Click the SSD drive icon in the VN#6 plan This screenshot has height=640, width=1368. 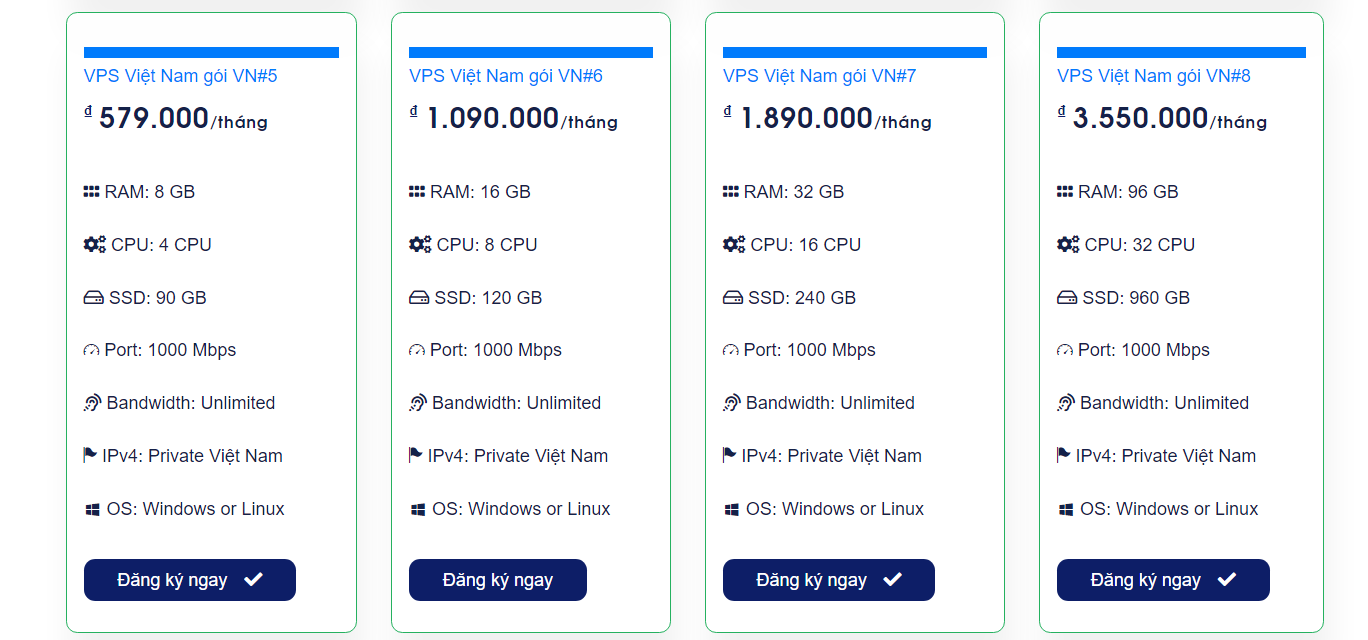419,298
